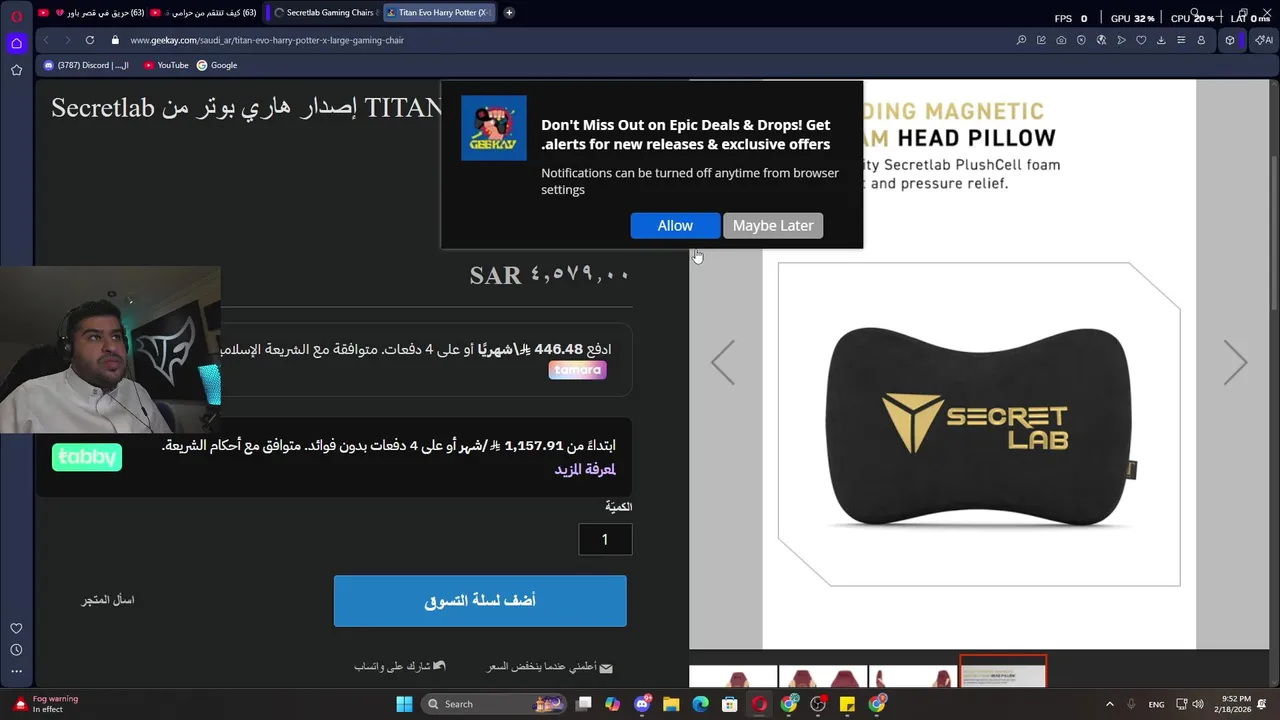Image resolution: width=1280 pixels, height=720 pixels.
Task: Open Microsoft Store from taskbar
Action: (730, 704)
